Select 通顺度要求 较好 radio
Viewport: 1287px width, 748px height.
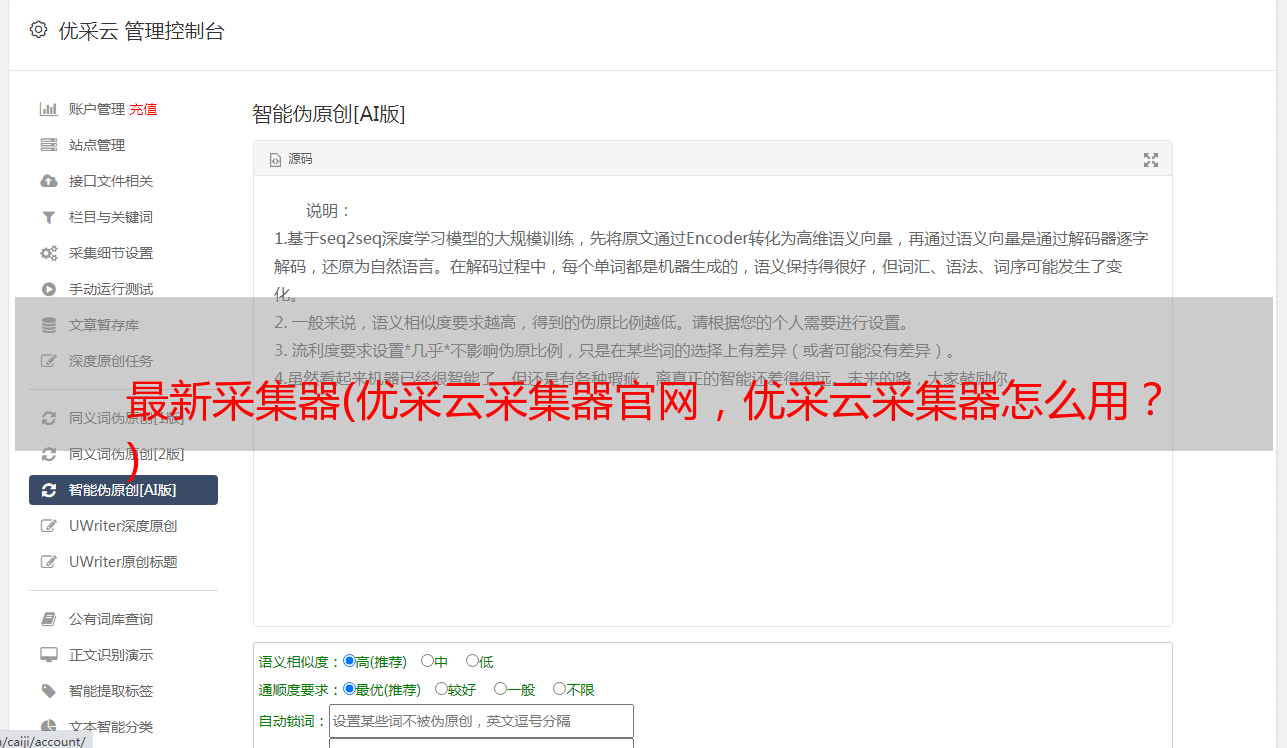point(441,689)
